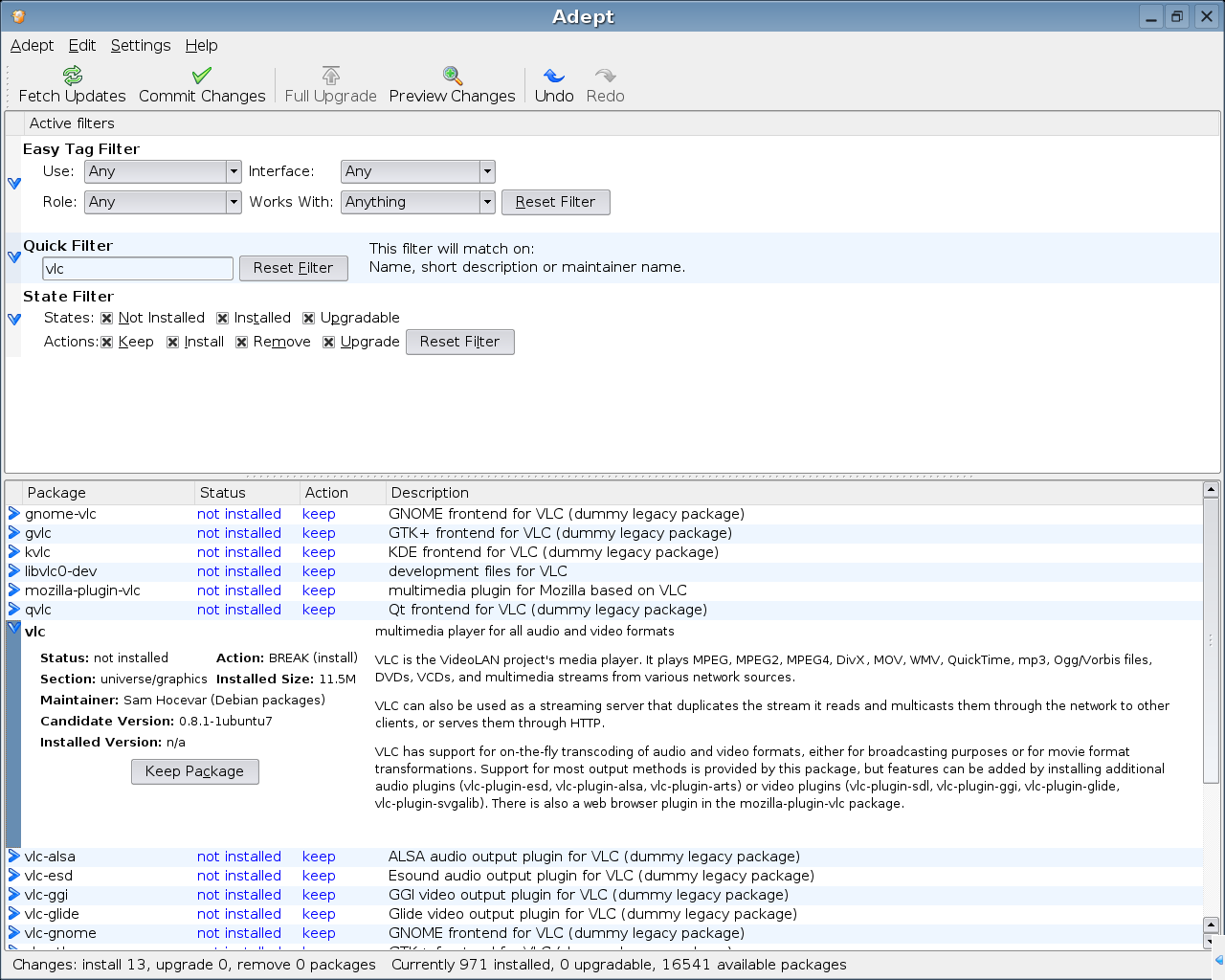Open the Adept menu
The height and width of the screenshot is (980, 1225).
[x=32, y=45]
